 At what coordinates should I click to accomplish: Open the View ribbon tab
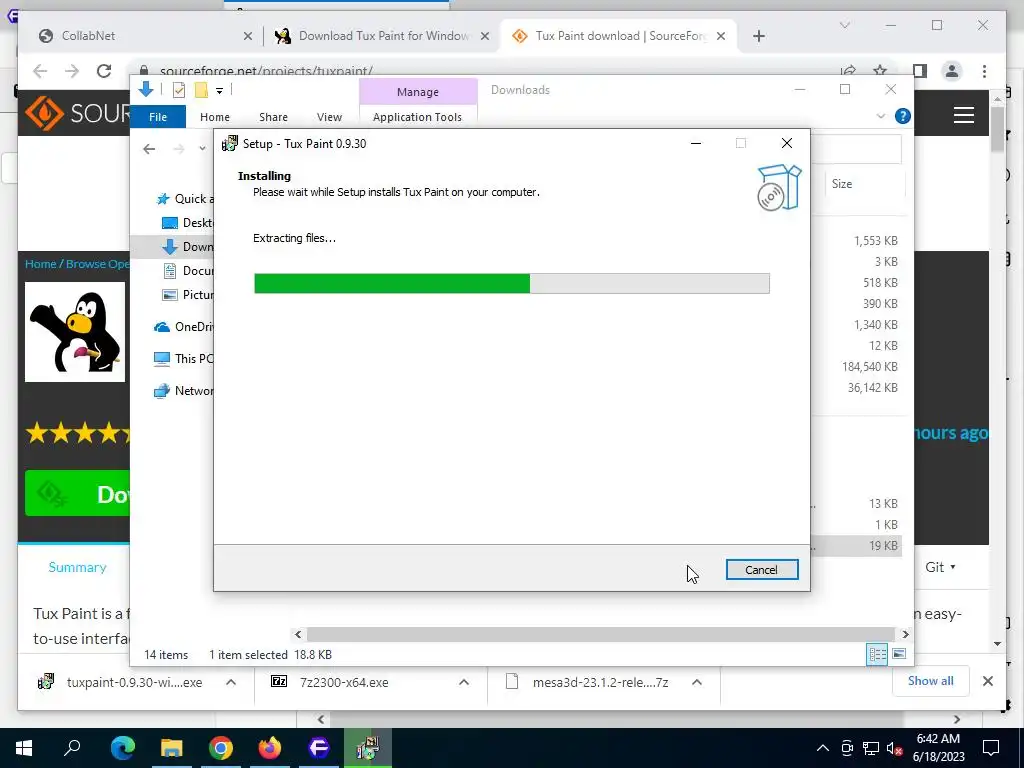point(329,117)
